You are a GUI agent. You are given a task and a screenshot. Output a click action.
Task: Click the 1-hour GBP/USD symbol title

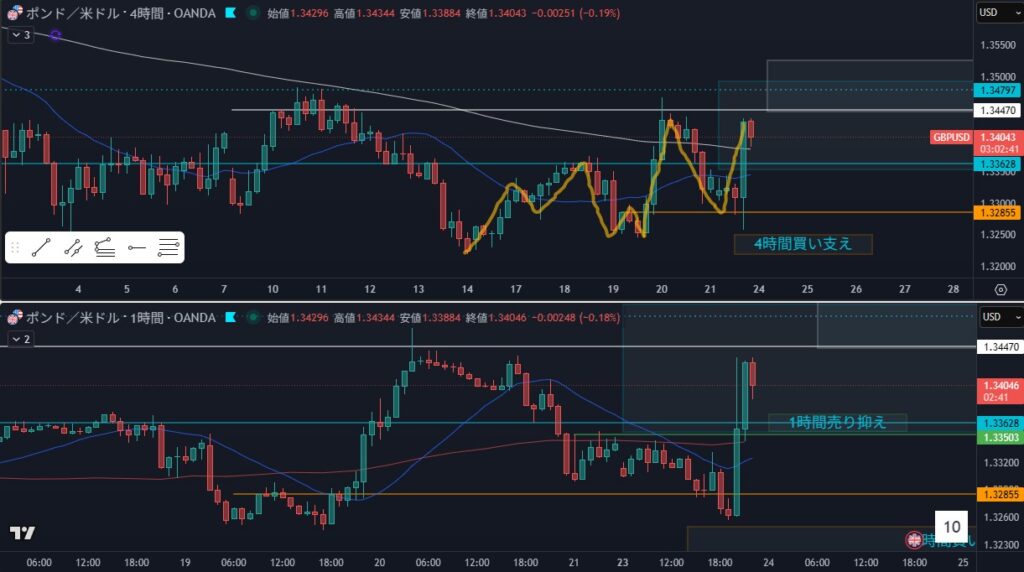[x=110, y=318]
